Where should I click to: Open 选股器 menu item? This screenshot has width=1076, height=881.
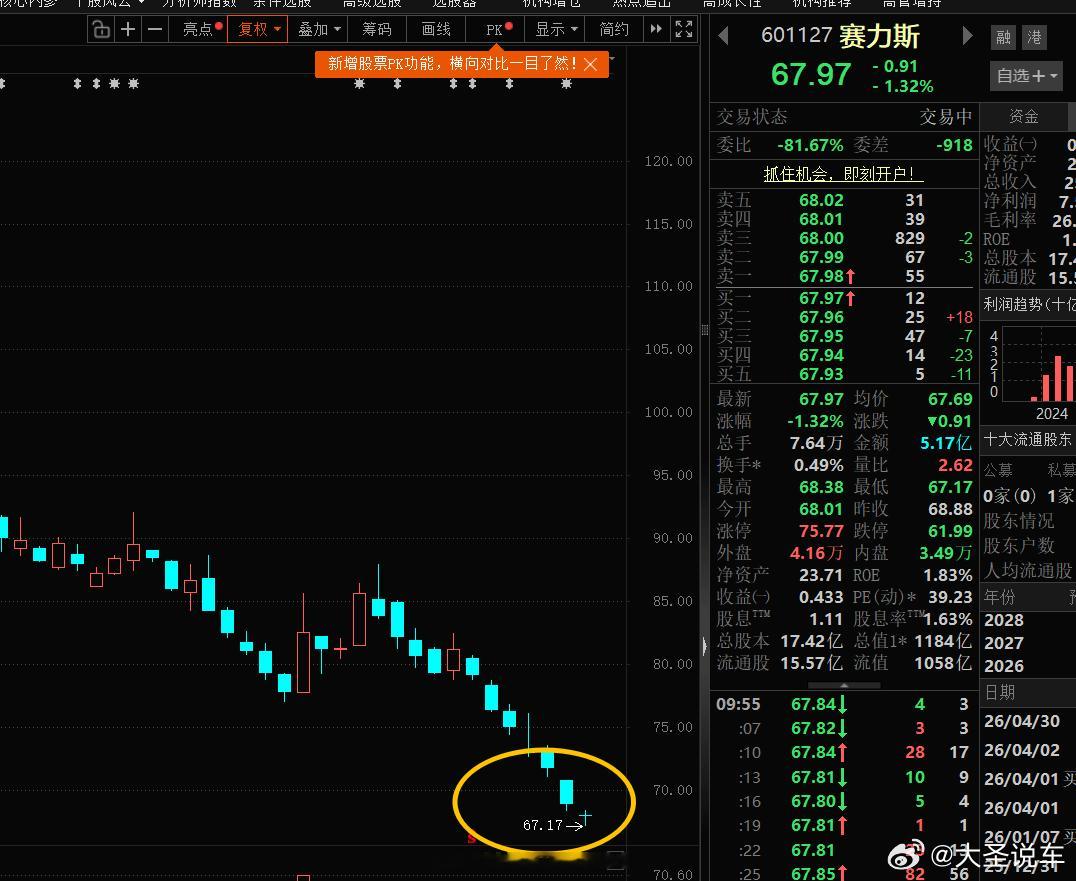tap(454, 3)
